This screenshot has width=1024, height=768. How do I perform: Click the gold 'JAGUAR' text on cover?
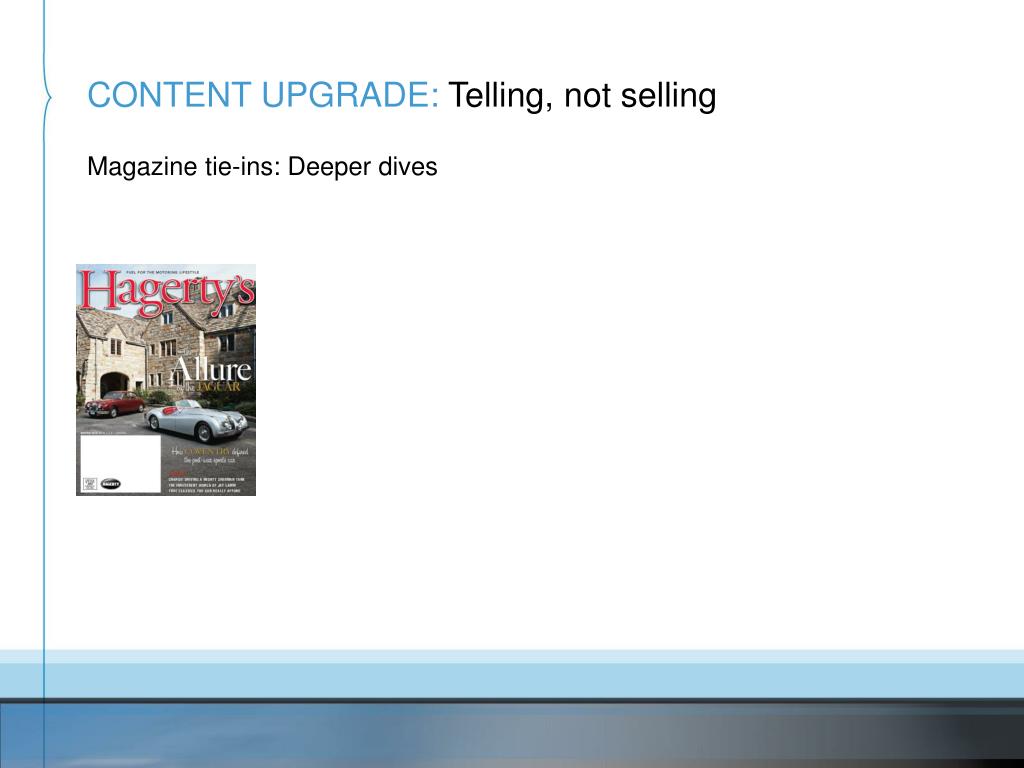218,387
